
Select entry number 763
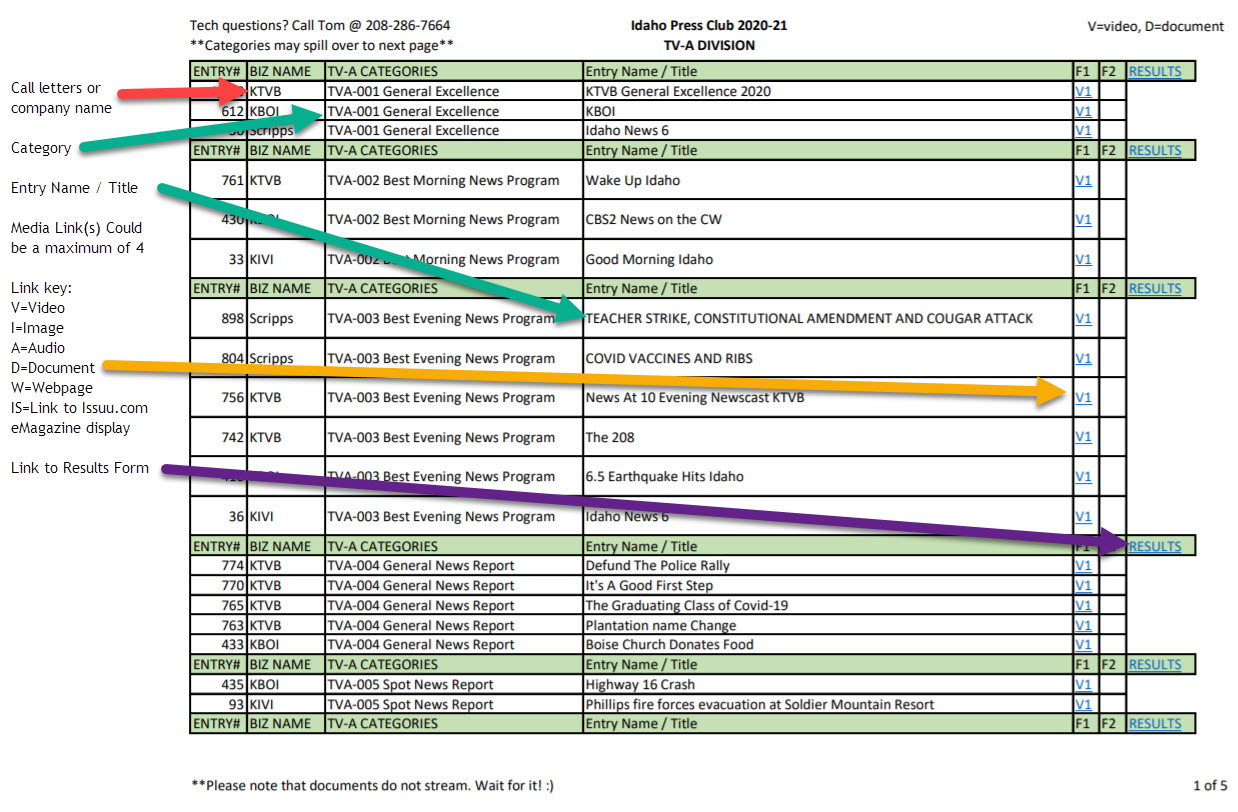[232, 625]
